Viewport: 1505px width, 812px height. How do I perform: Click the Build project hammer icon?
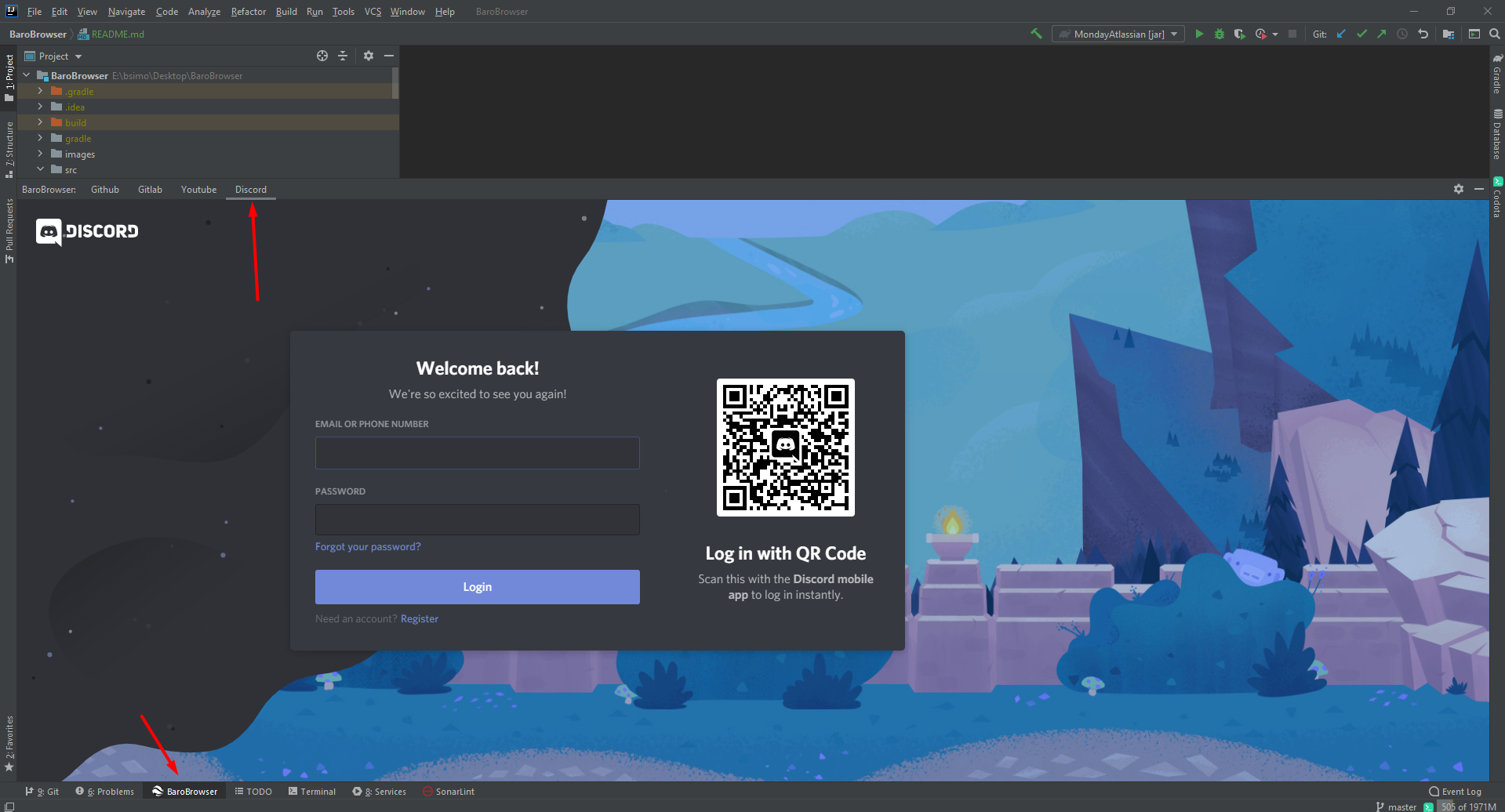tap(1036, 34)
